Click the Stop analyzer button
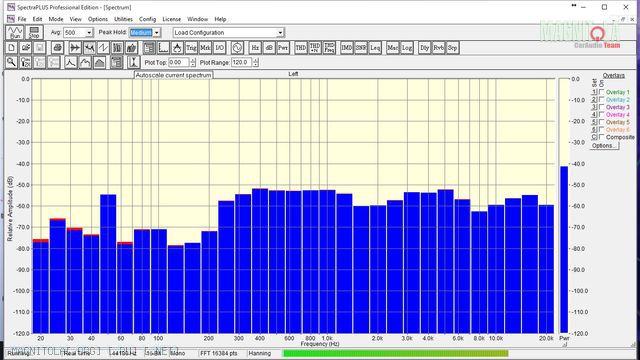 coord(34,32)
